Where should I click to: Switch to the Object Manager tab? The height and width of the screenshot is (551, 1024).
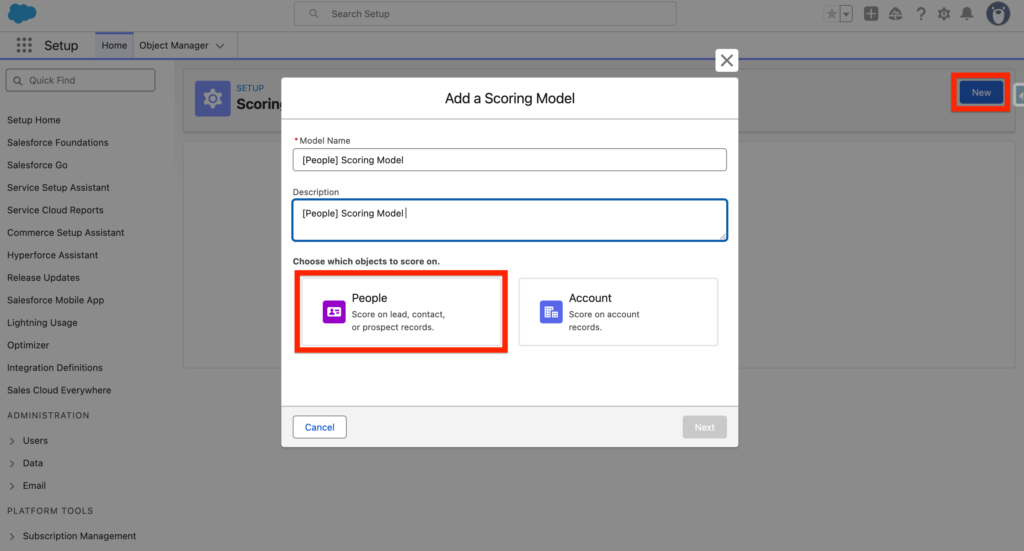point(174,46)
